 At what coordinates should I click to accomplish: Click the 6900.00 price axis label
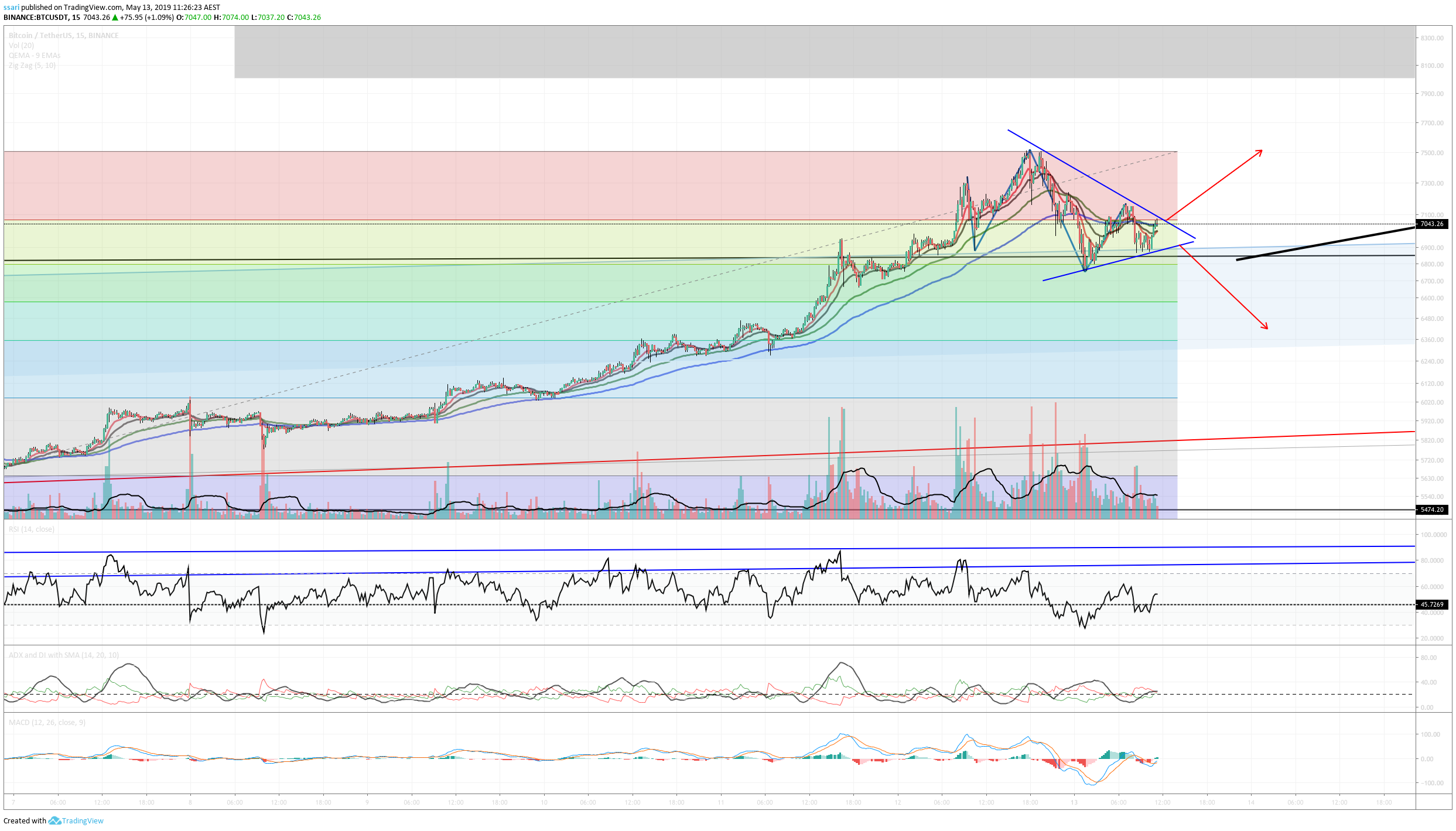coord(1432,248)
